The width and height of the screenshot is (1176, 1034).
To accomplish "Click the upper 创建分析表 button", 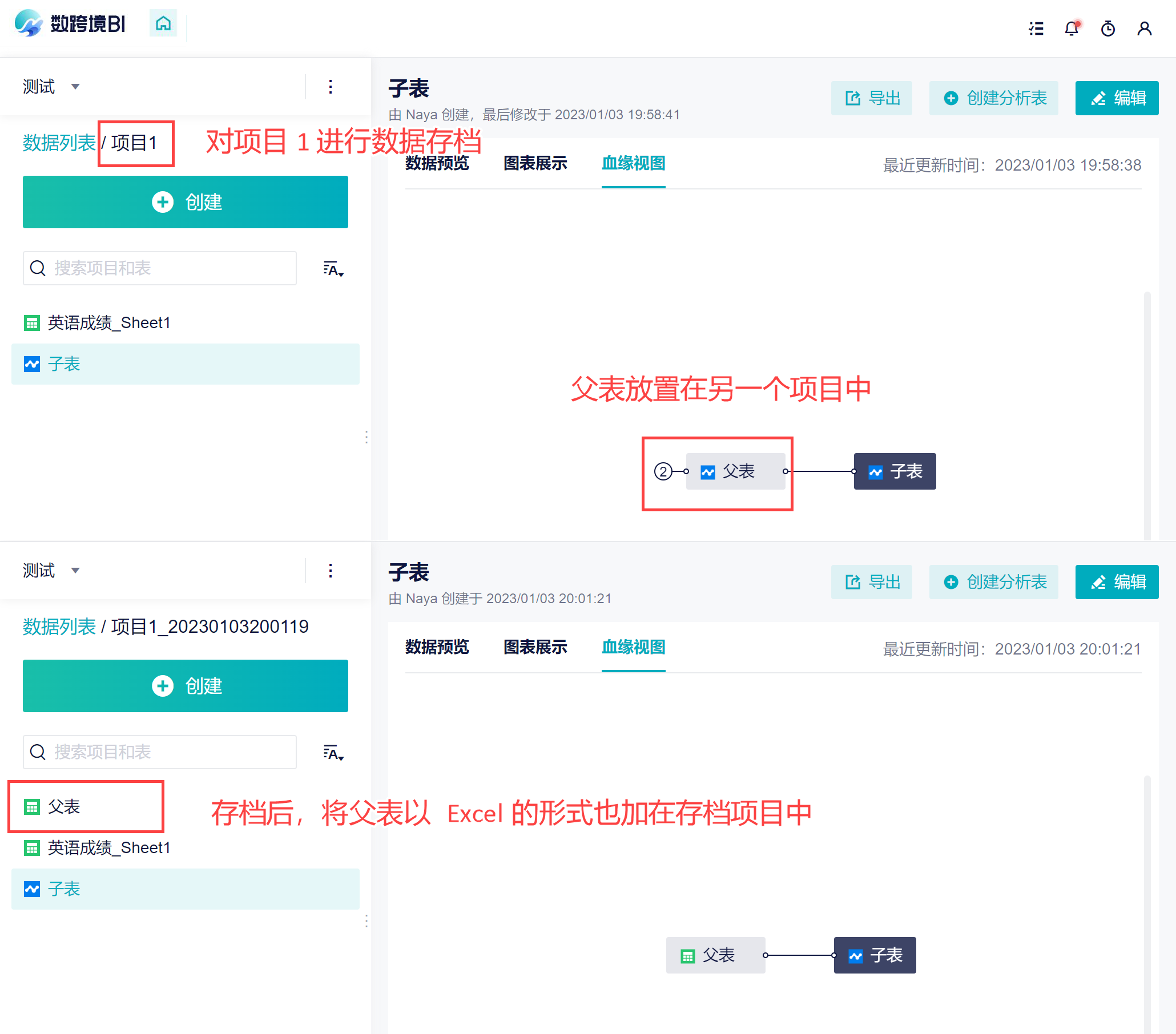I will tap(993, 98).
